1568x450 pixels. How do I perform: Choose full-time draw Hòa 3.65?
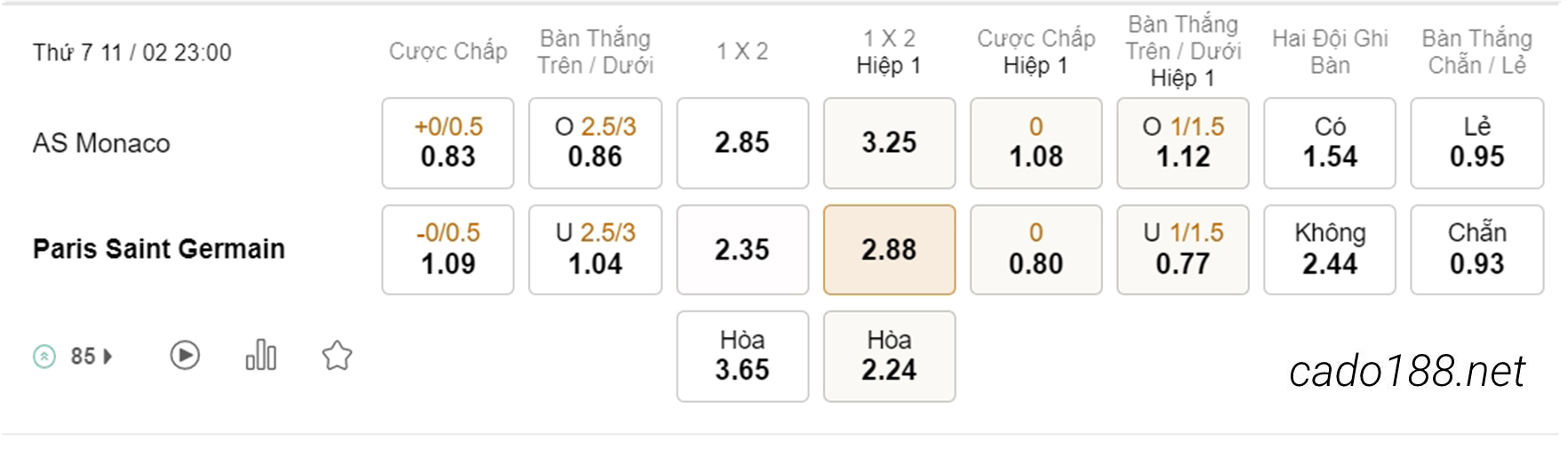[743, 357]
